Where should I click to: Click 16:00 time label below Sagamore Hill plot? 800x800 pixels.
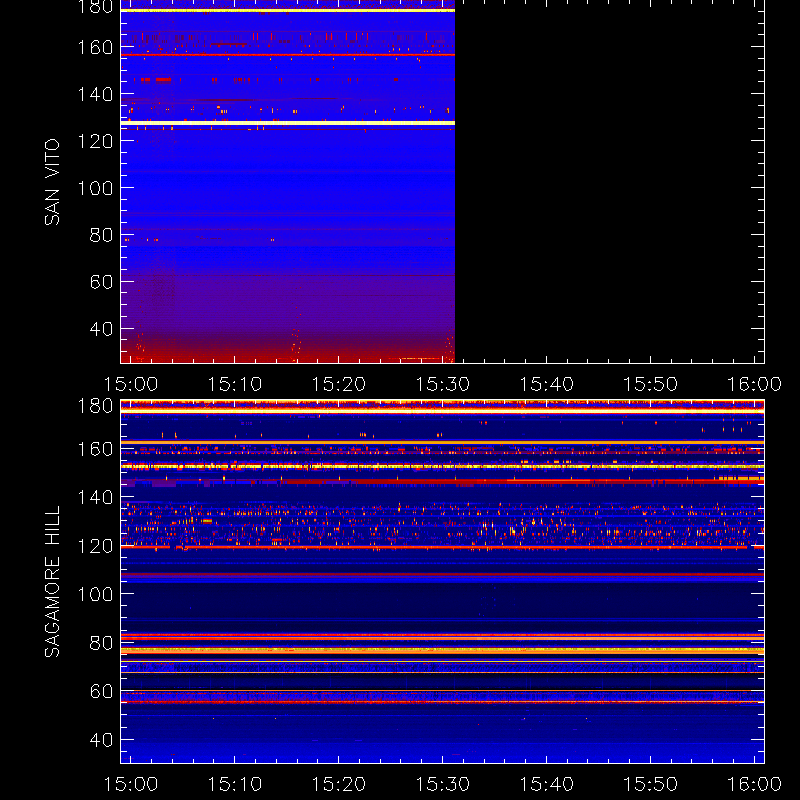click(x=754, y=784)
